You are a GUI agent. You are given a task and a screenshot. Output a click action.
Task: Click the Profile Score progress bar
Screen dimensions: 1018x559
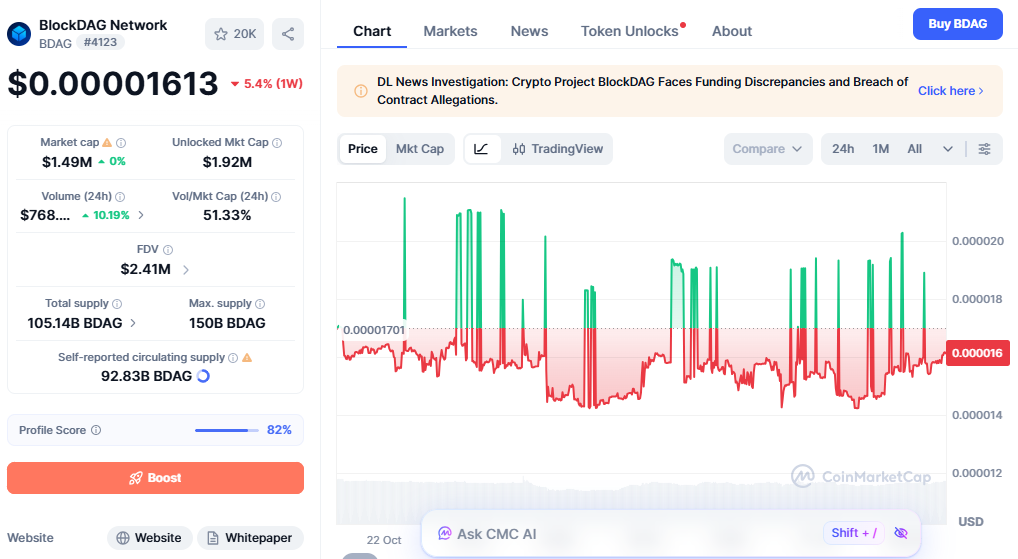227,430
